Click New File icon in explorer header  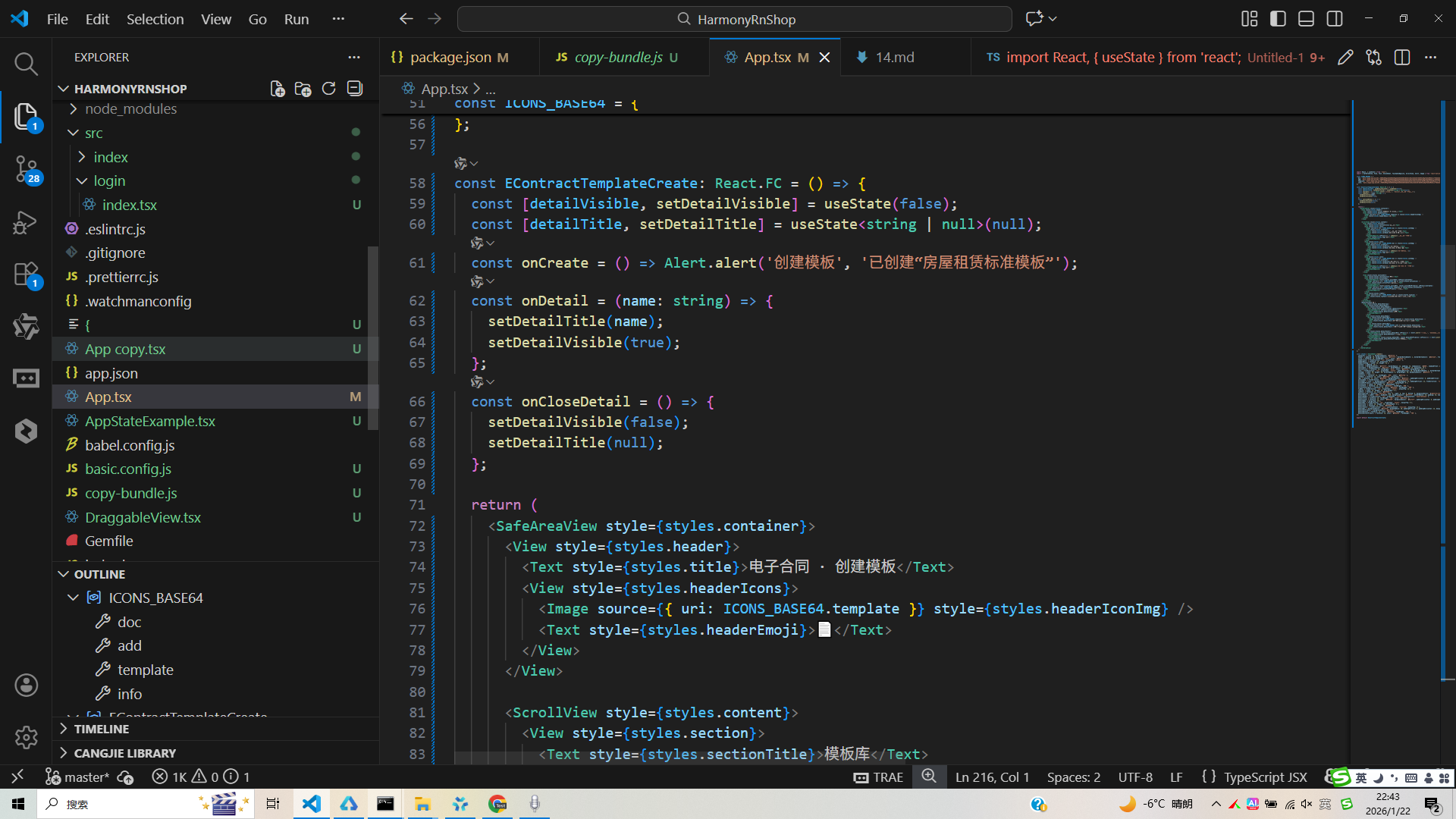pos(278,89)
